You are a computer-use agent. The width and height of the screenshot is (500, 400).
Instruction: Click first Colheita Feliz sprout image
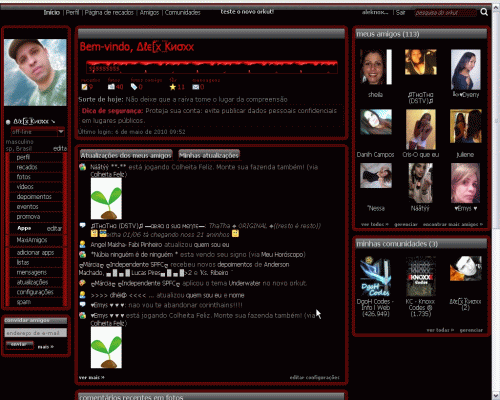pyautogui.click(x=106, y=199)
